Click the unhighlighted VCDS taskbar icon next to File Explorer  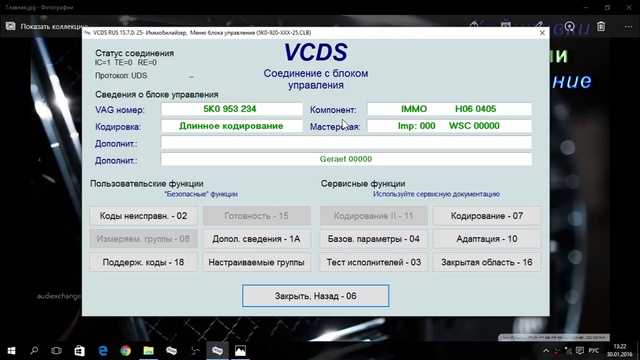click(171, 351)
